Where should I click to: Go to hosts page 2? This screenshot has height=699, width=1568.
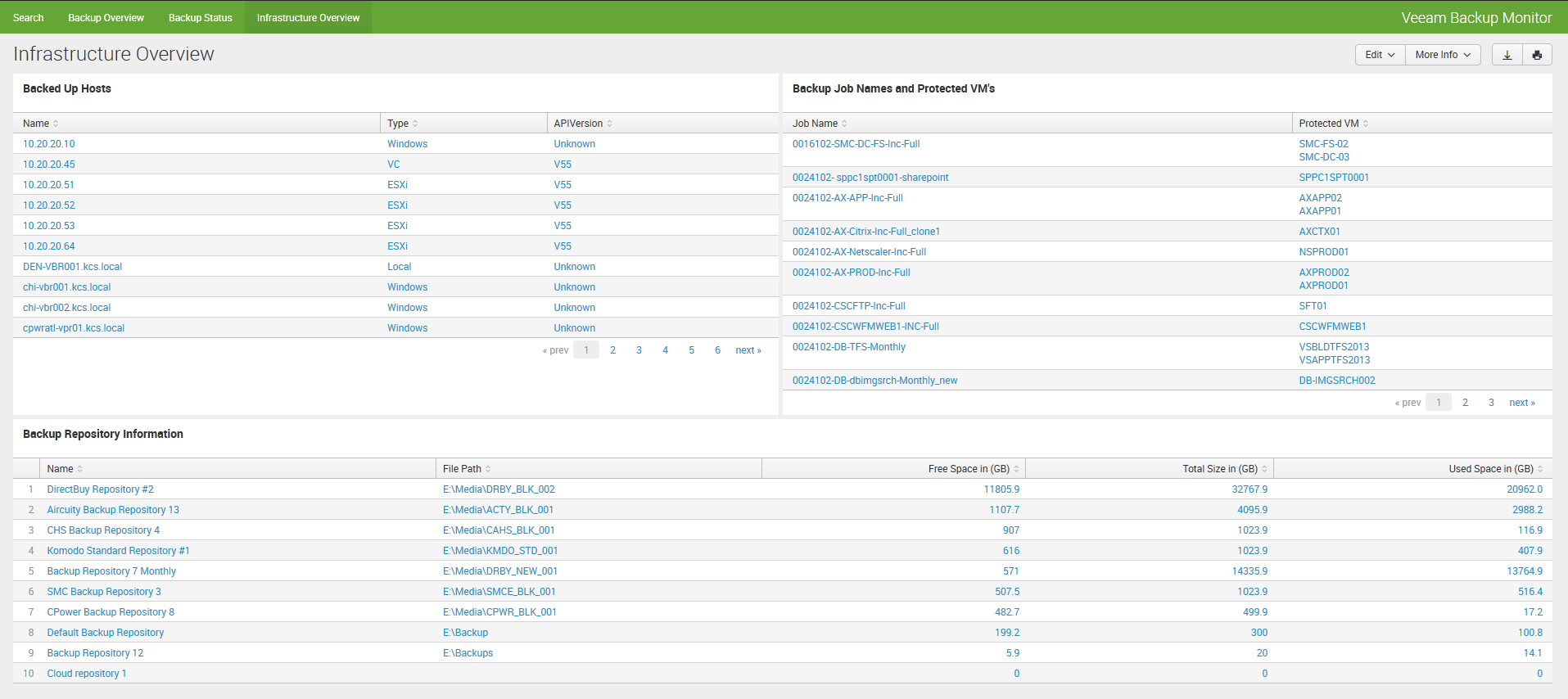[612, 350]
